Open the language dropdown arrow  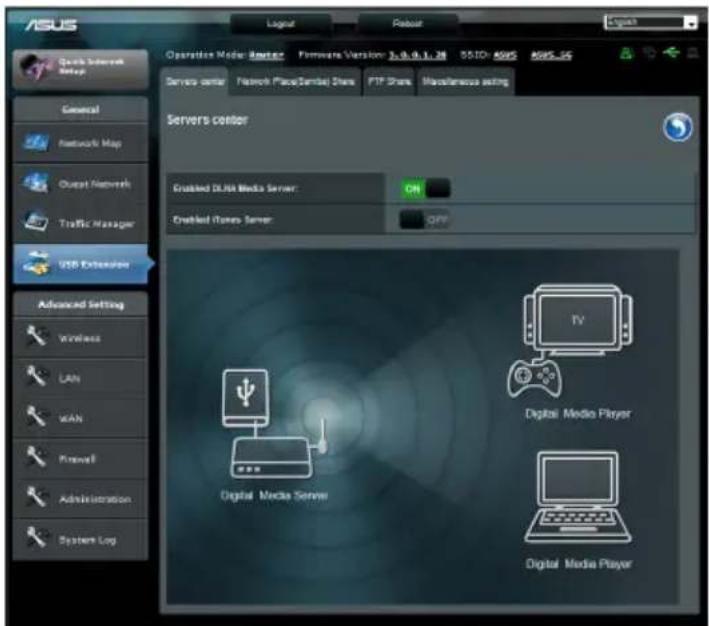[x=691, y=23]
